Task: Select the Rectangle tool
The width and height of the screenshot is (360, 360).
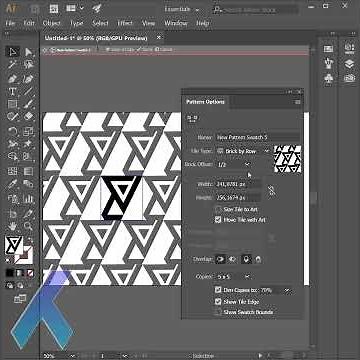Action: coord(13,104)
